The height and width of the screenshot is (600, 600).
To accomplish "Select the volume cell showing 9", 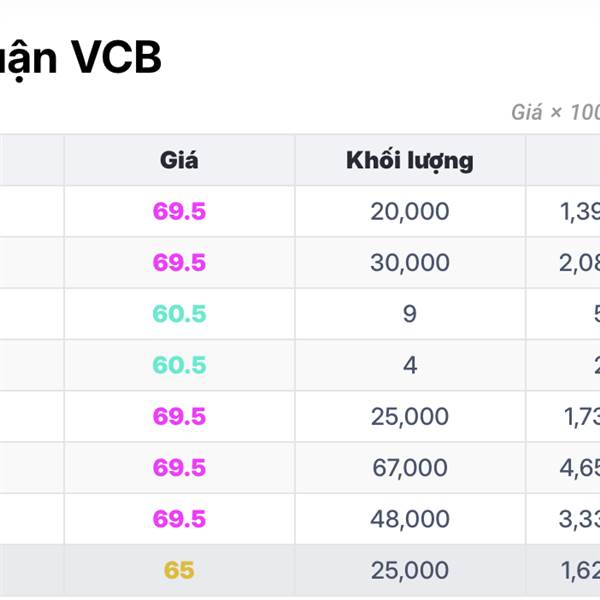I will [409, 314].
